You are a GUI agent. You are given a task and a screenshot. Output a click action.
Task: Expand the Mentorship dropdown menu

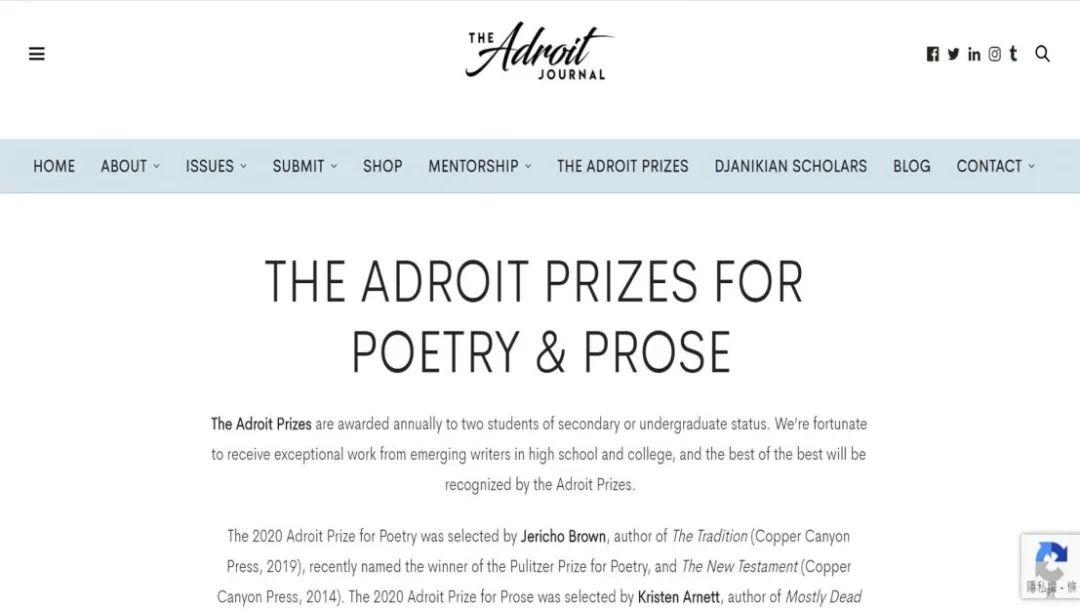click(479, 166)
